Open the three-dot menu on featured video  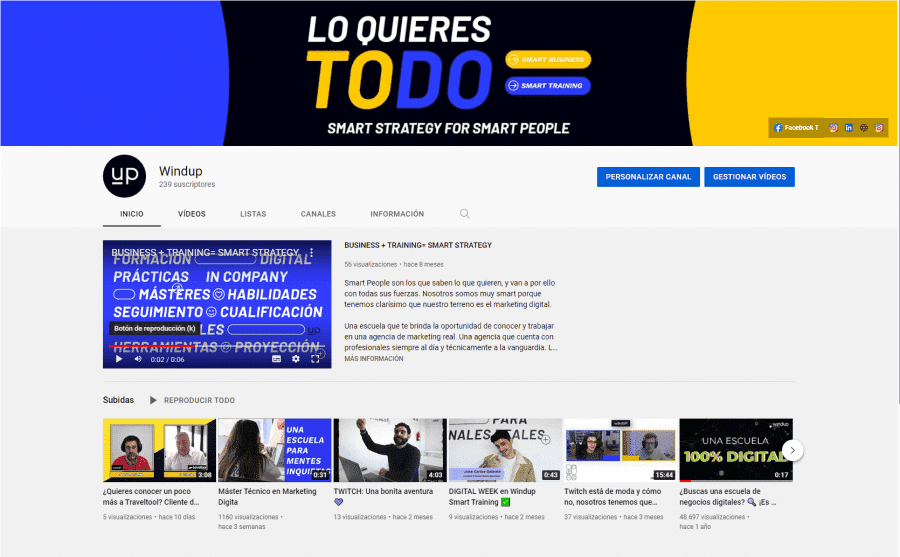[x=312, y=253]
